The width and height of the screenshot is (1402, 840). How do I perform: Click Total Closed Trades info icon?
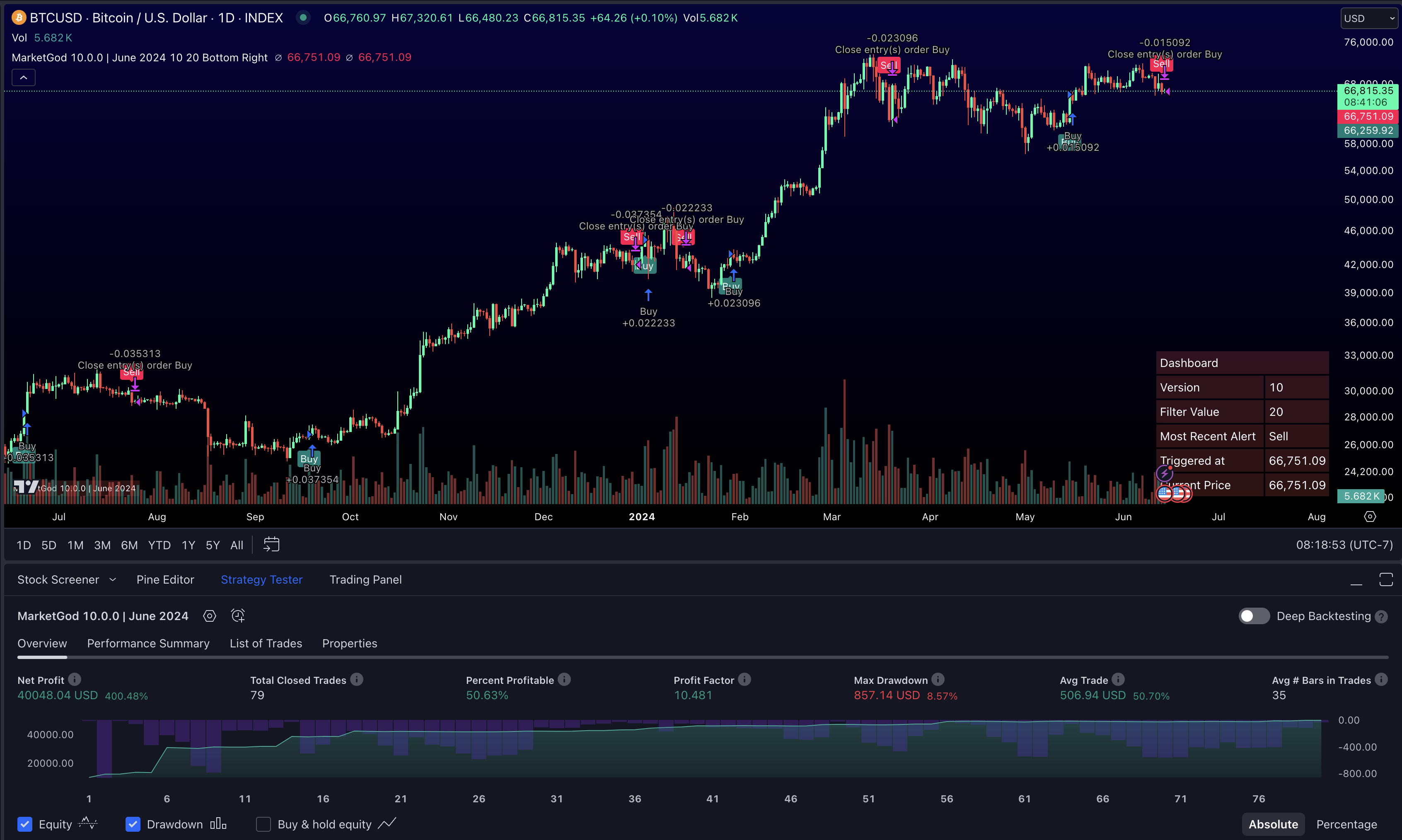[357, 679]
